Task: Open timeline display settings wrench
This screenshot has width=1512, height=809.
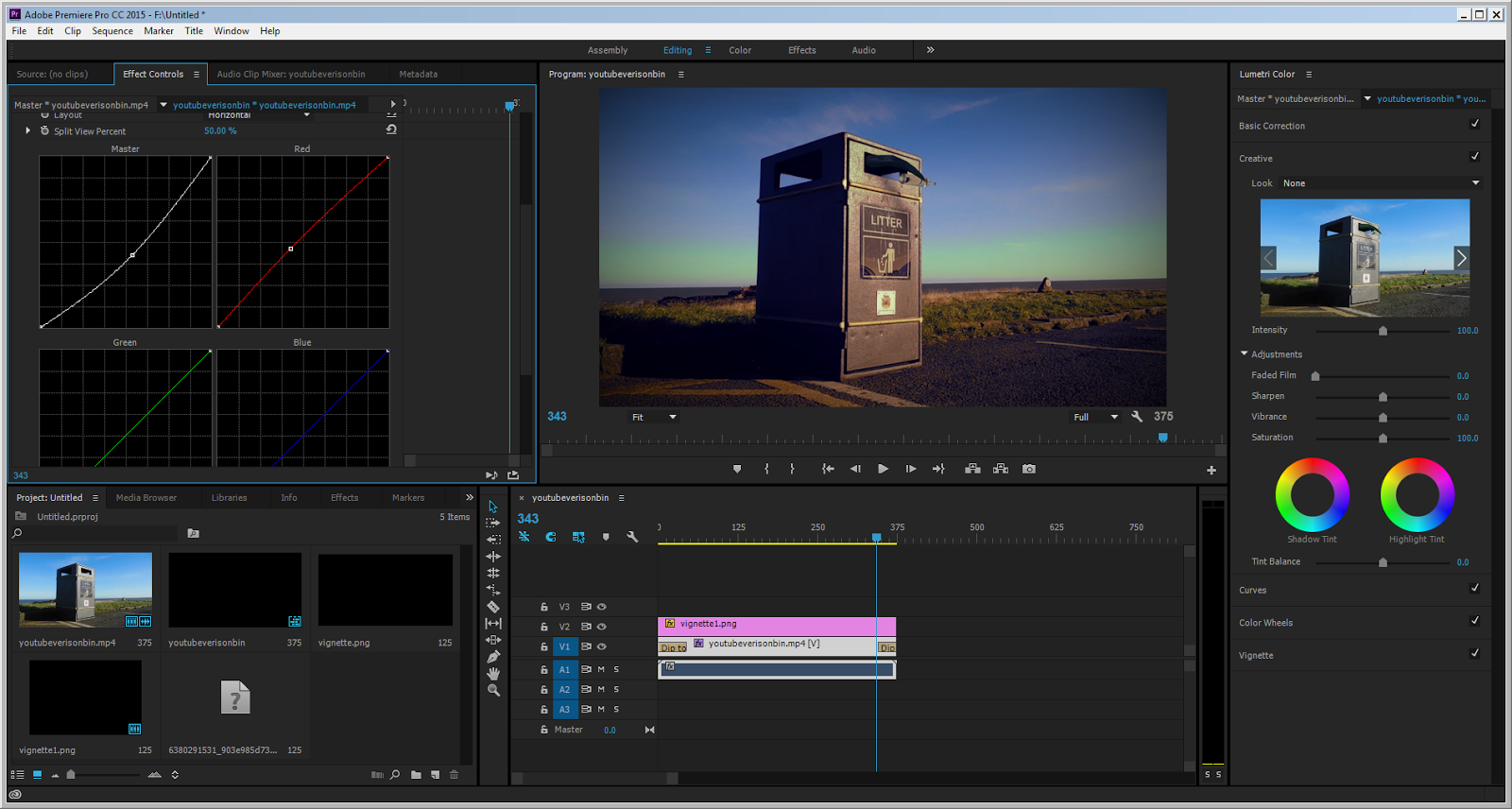Action: (x=632, y=537)
